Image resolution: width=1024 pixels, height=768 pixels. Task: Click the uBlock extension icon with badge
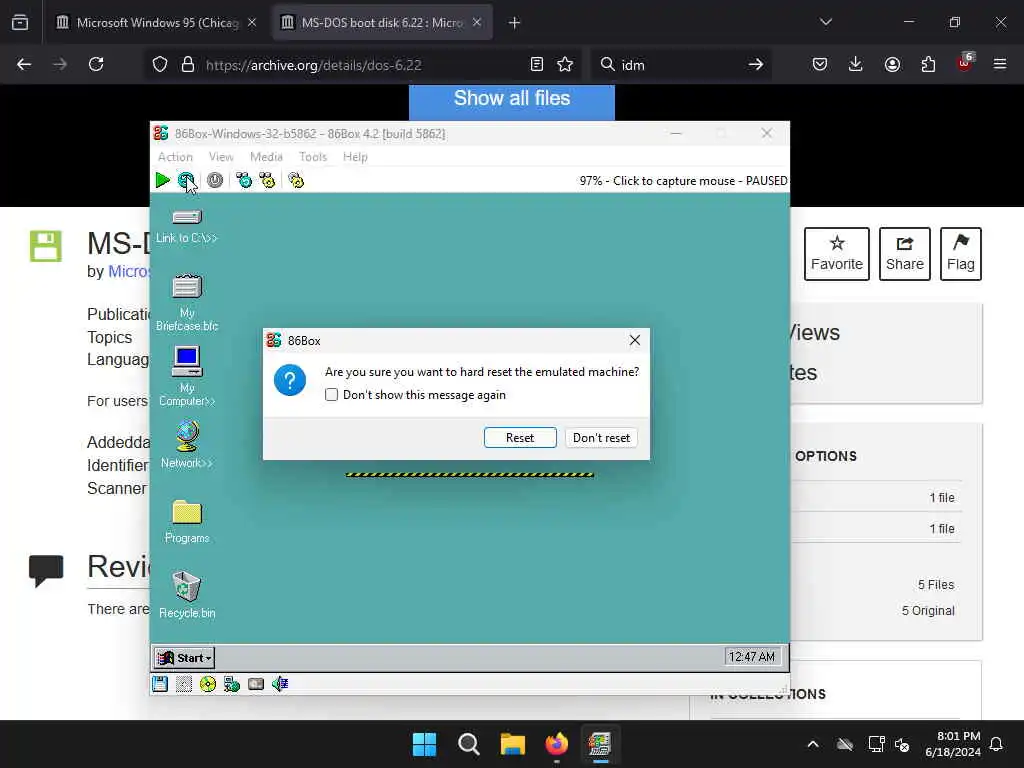click(965, 63)
